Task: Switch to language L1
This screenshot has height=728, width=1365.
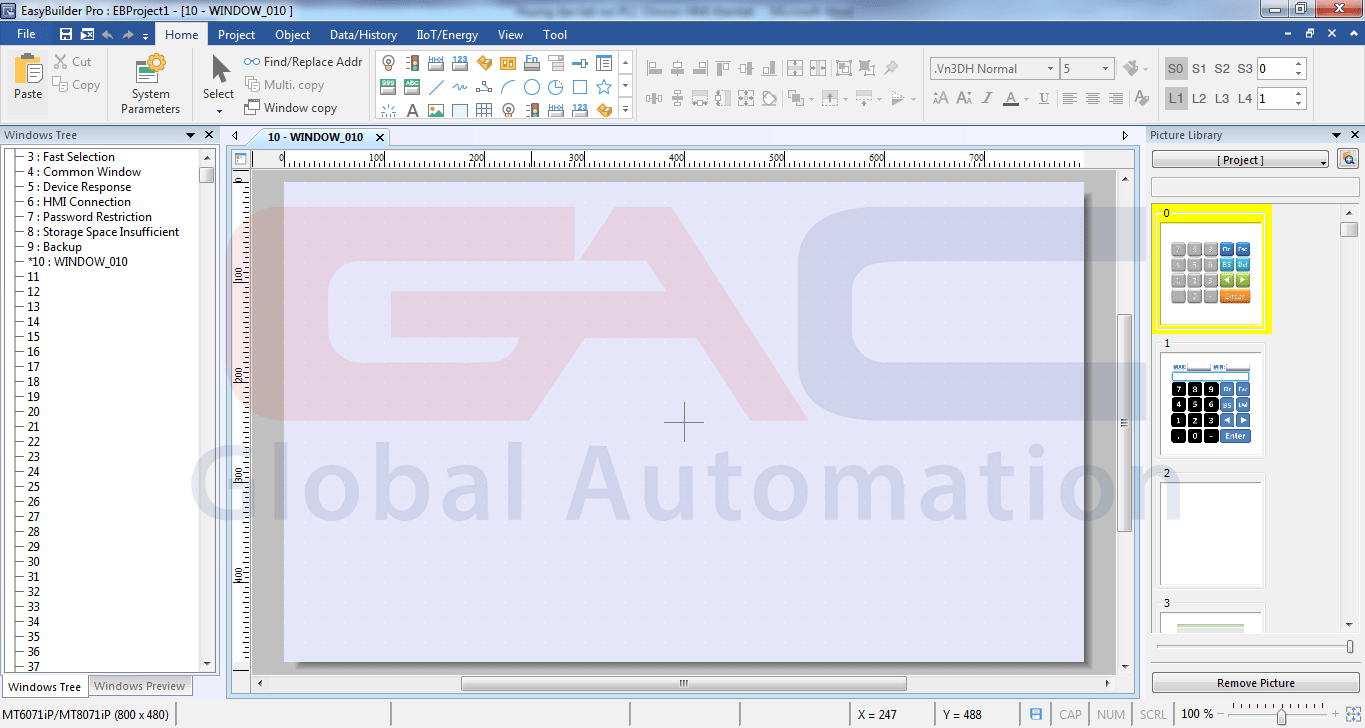Action: (x=1175, y=99)
